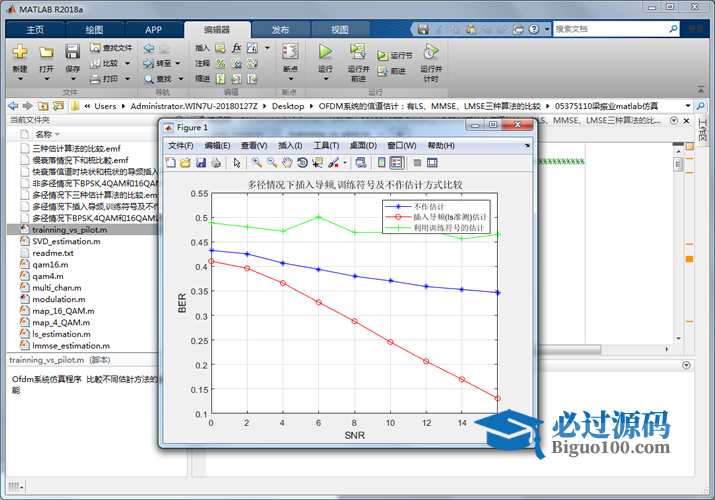The image size is (715, 500).
Task: Select Rotate 3D tool in Figure toolbar
Action: (302, 163)
